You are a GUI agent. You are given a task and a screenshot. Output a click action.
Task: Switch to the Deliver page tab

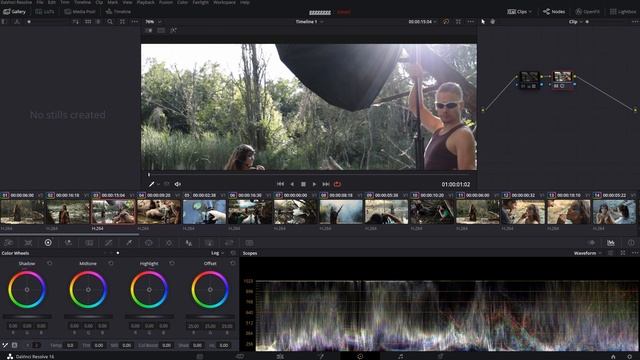click(440, 357)
